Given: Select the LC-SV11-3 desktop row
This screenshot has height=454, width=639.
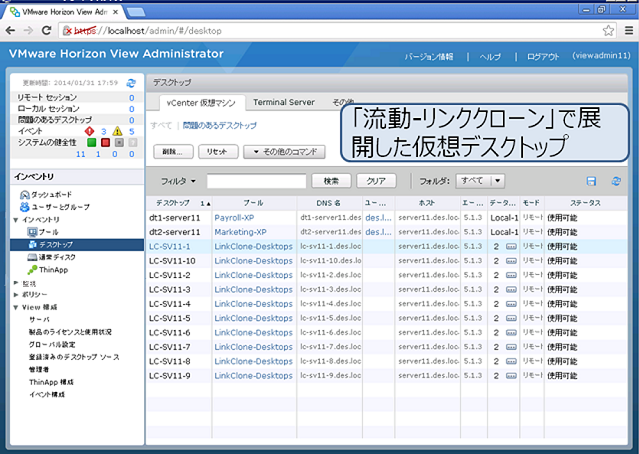Looking at the screenshot, I should tap(386, 290).
